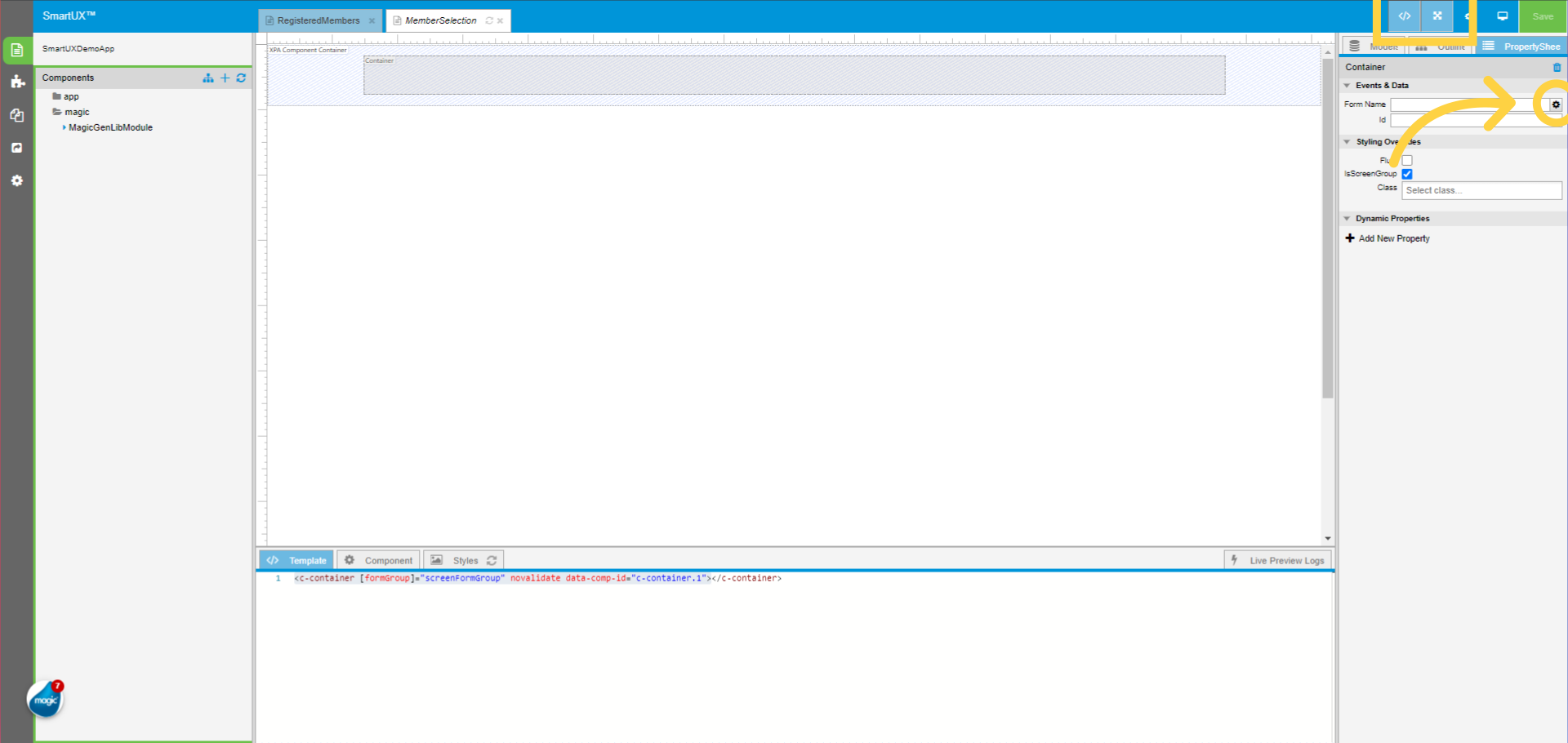Select the fullscreen icon in the toolbar

click(1437, 16)
